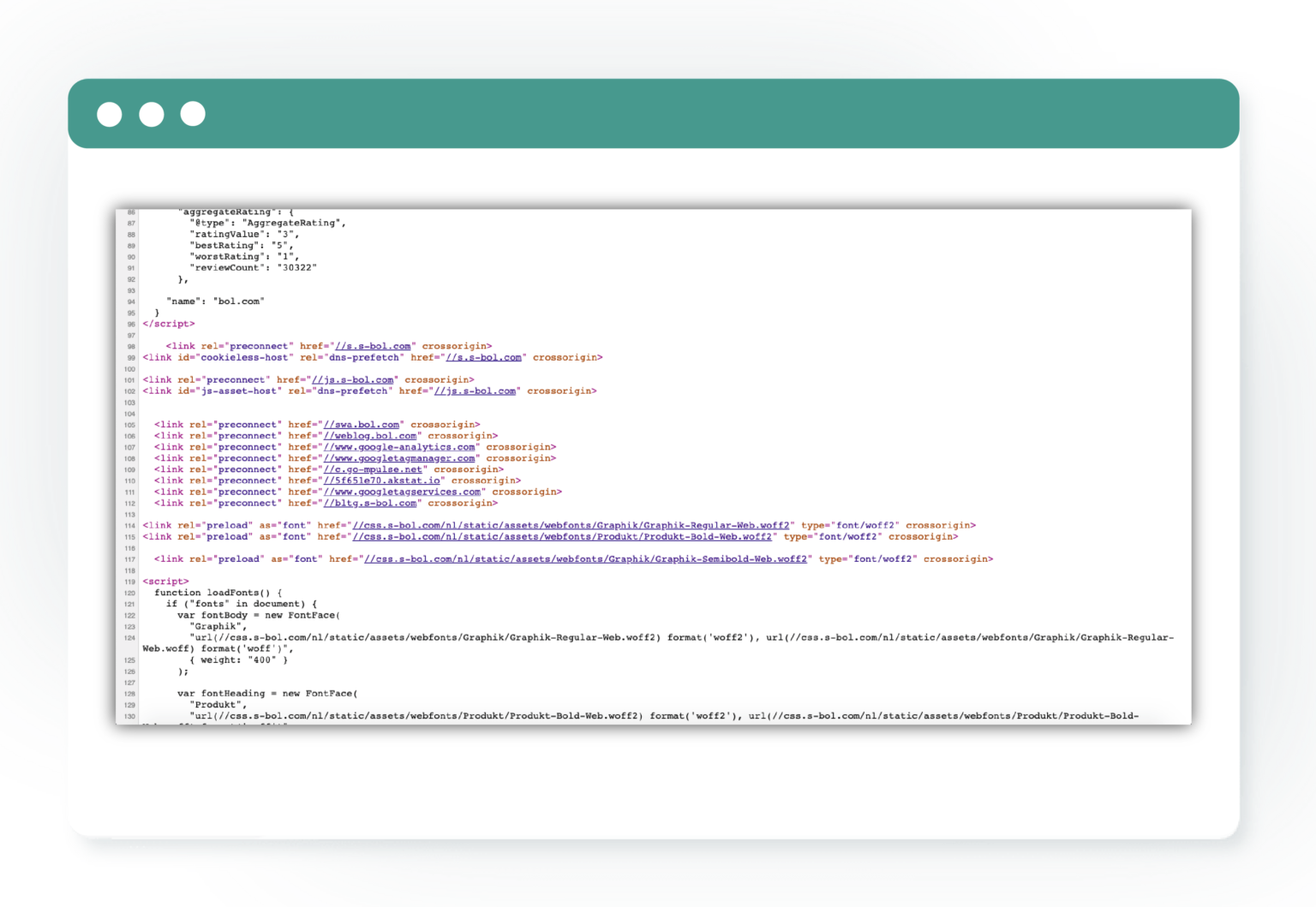The width and height of the screenshot is (1316, 907).
Task: Open the Graphik-Regular-Web.woff2 preload link
Action: (571, 526)
